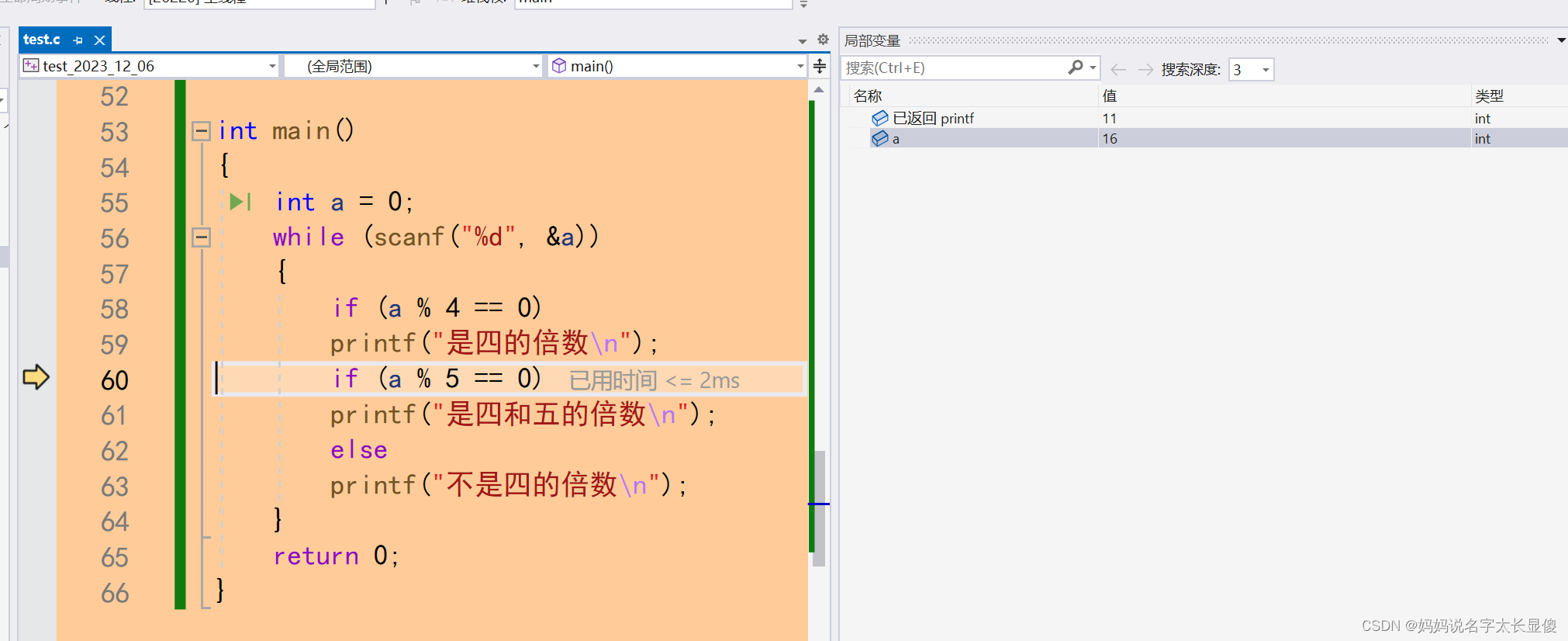Click the vertical scrollbar thumb in editor

point(819,508)
